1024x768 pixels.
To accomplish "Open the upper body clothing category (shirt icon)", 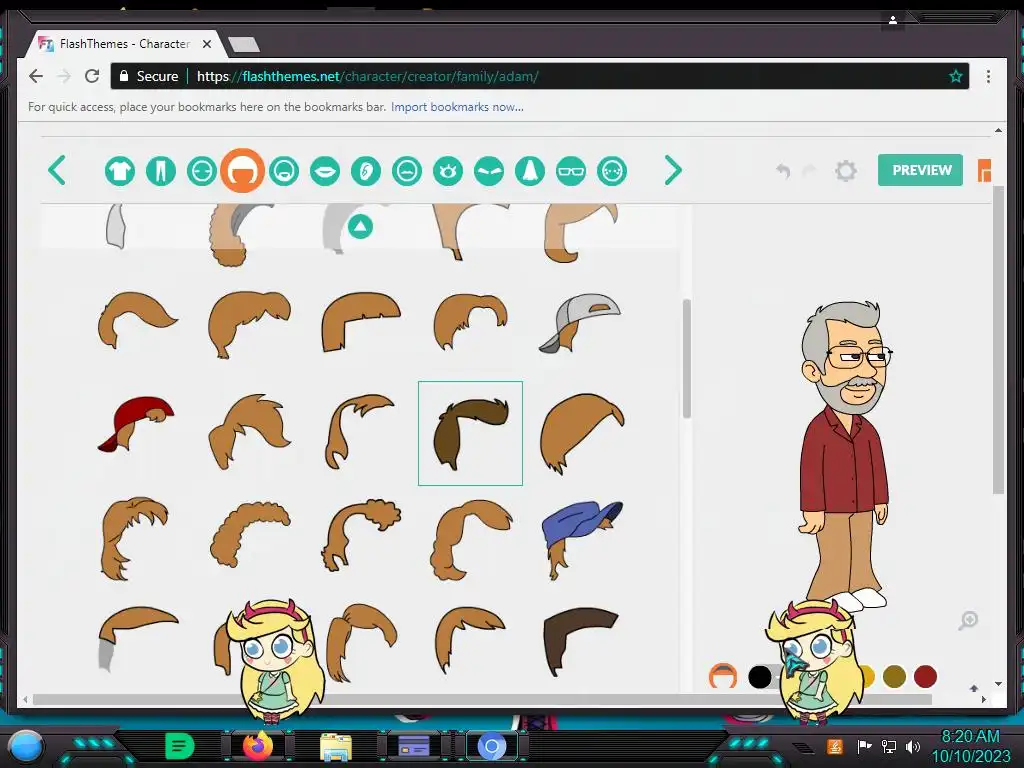I will click(120, 171).
